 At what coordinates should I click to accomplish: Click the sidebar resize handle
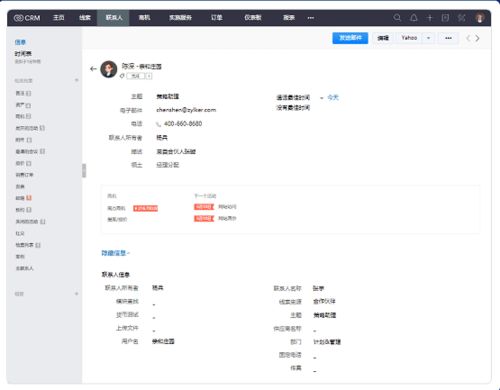coord(84,171)
